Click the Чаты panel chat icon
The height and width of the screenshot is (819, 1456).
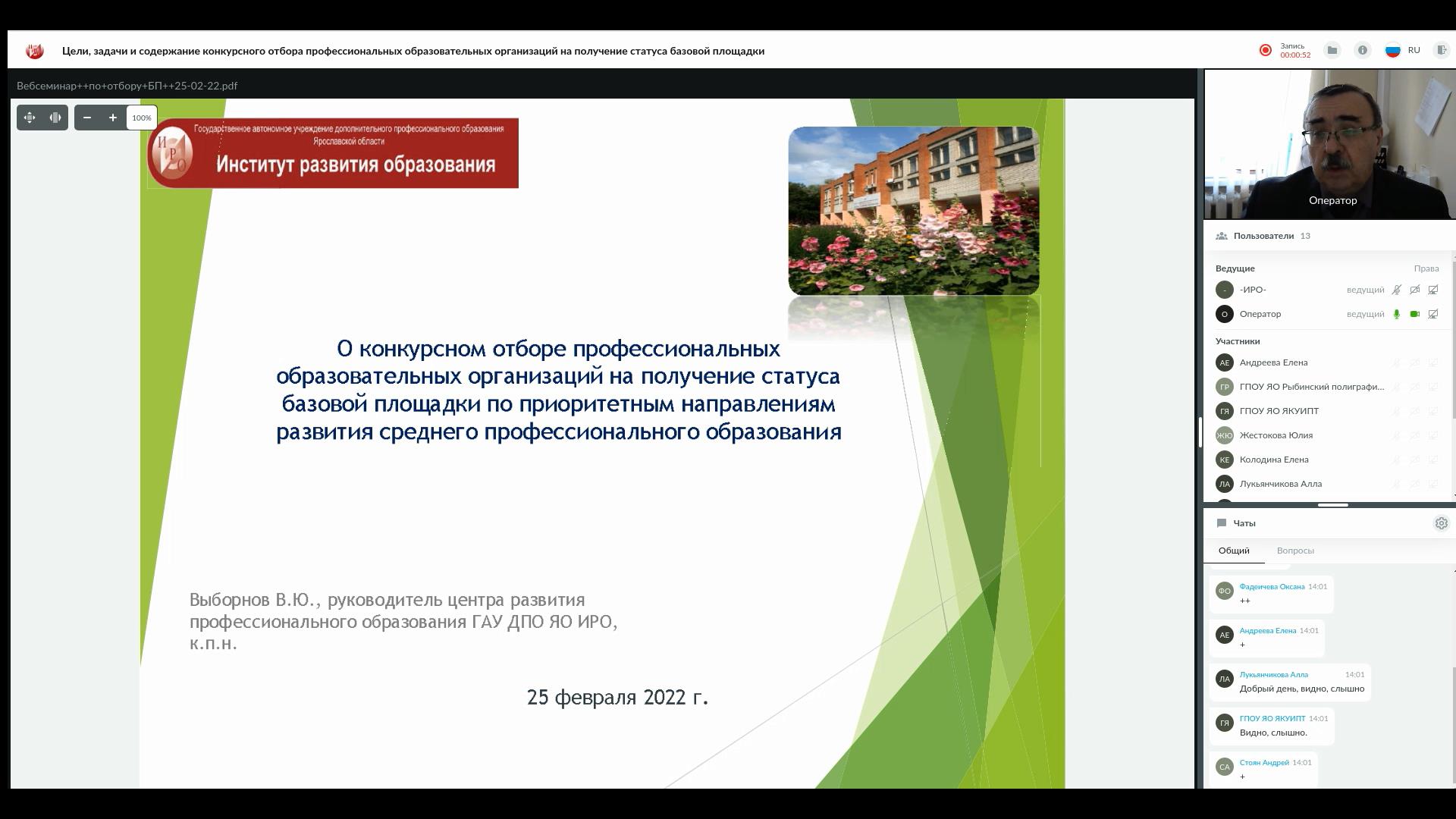[1221, 523]
